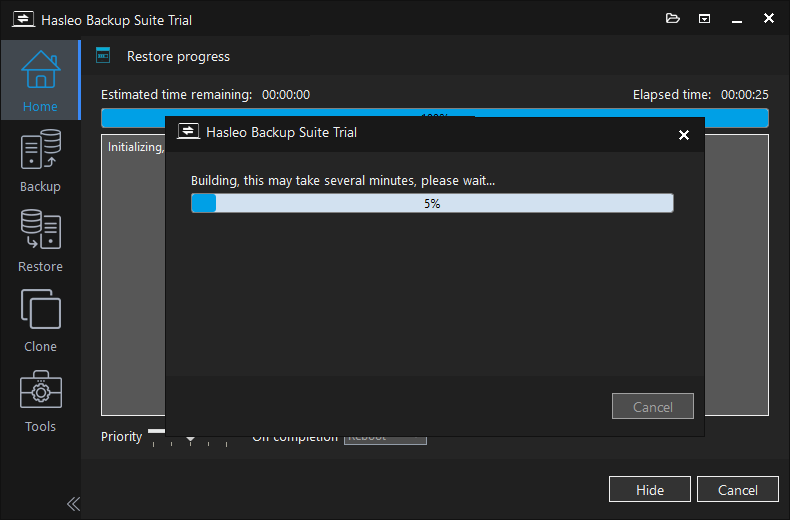The width and height of the screenshot is (790, 520).
Task: Open the Backup section in the sidebar
Action: 40,160
